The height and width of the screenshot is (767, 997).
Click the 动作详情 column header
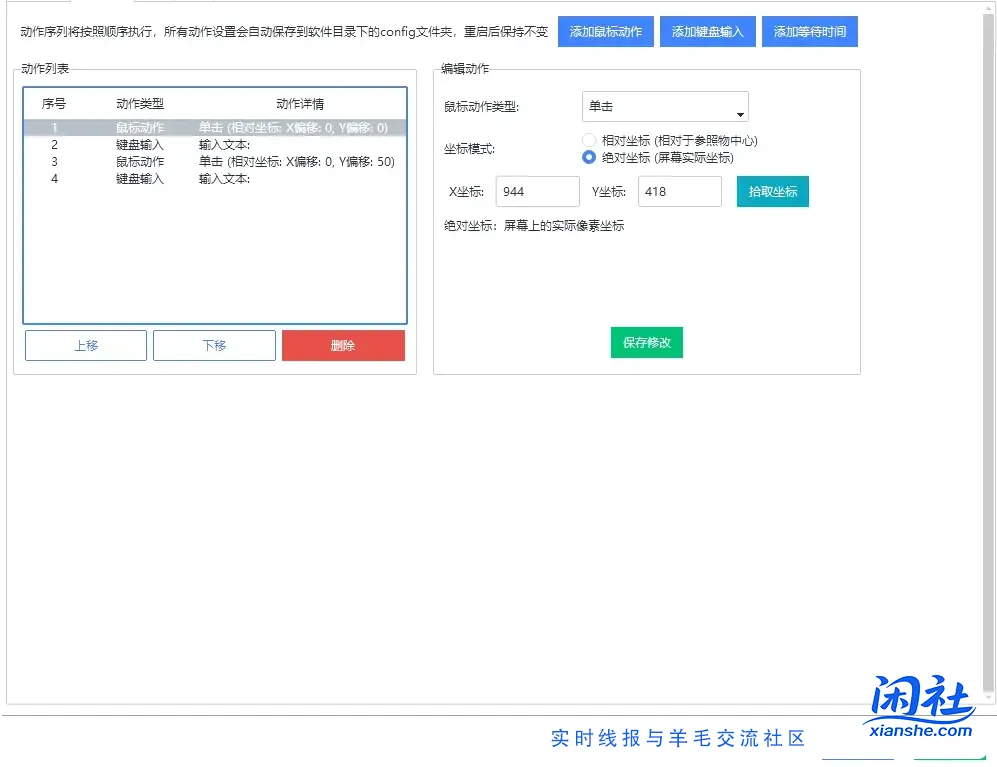(300, 104)
